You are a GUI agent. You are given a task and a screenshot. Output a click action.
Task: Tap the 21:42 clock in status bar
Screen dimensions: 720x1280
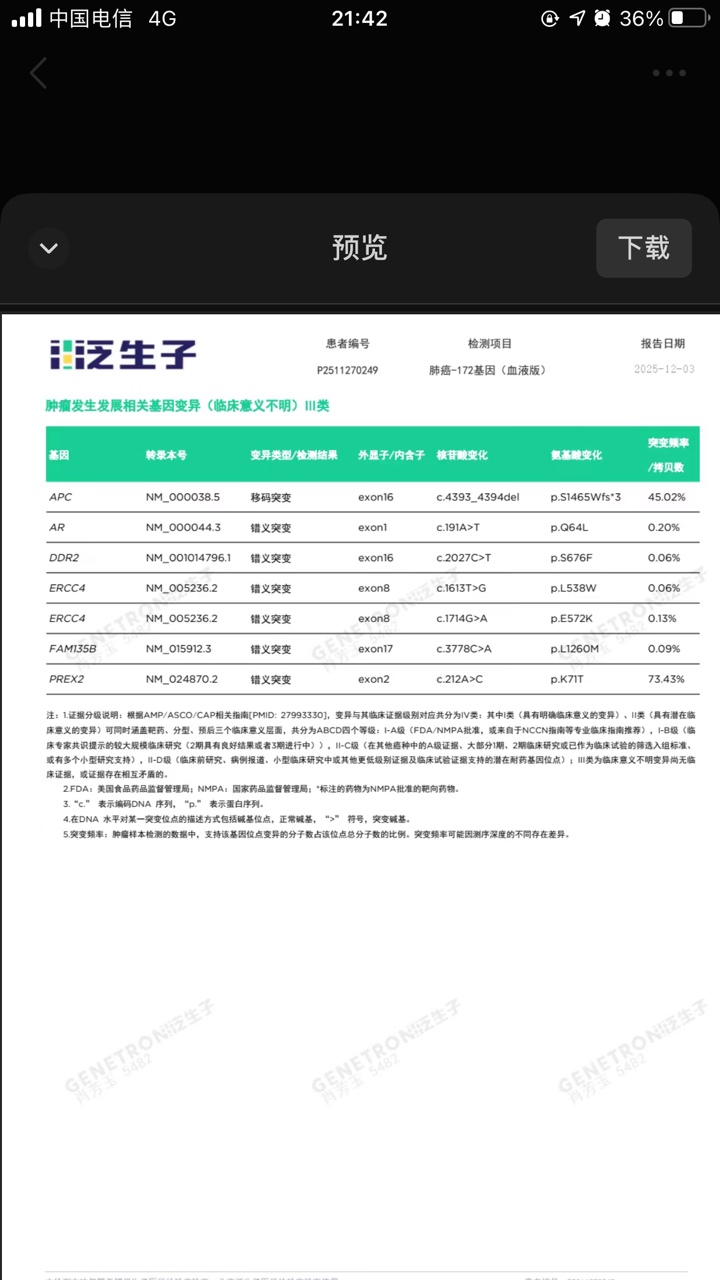[358, 18]
